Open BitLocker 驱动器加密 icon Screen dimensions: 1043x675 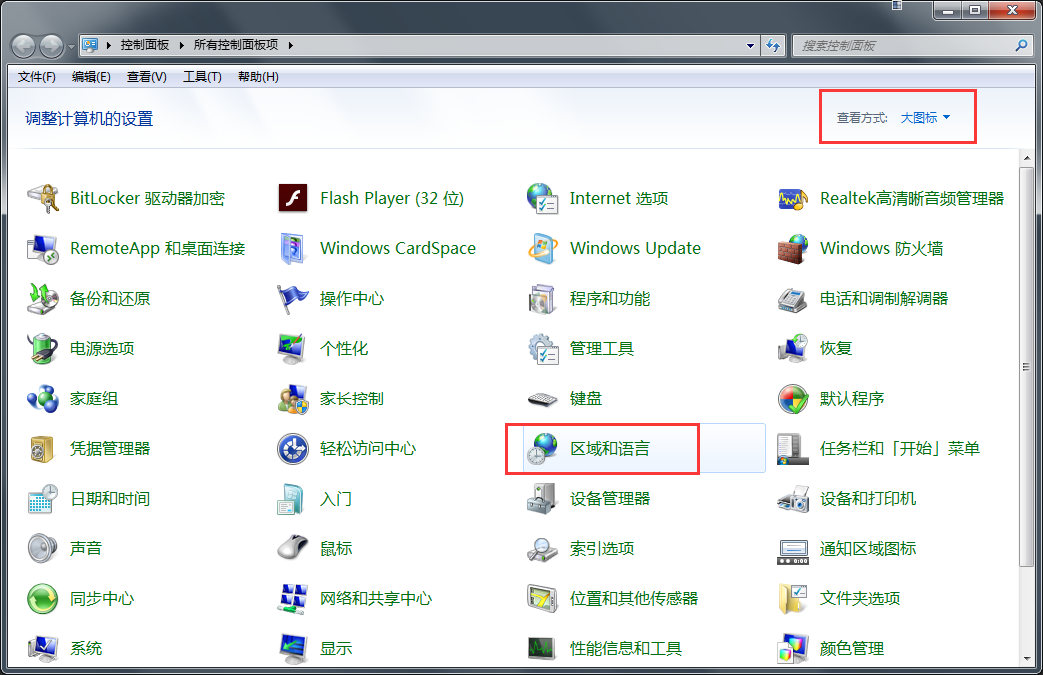point(43,198)
